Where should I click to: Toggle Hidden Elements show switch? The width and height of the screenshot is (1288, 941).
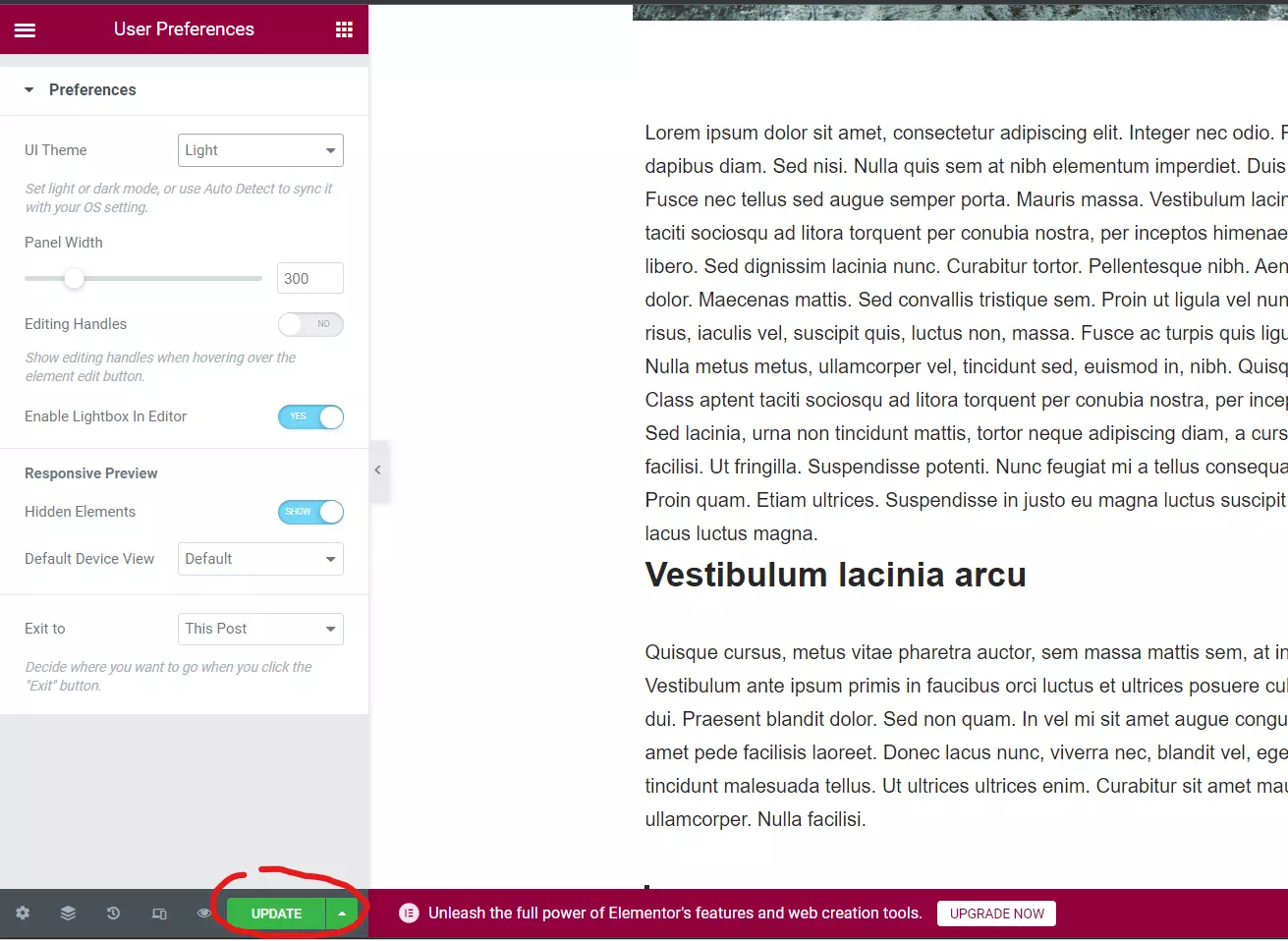pyautogui.click(x=310, y=512)
